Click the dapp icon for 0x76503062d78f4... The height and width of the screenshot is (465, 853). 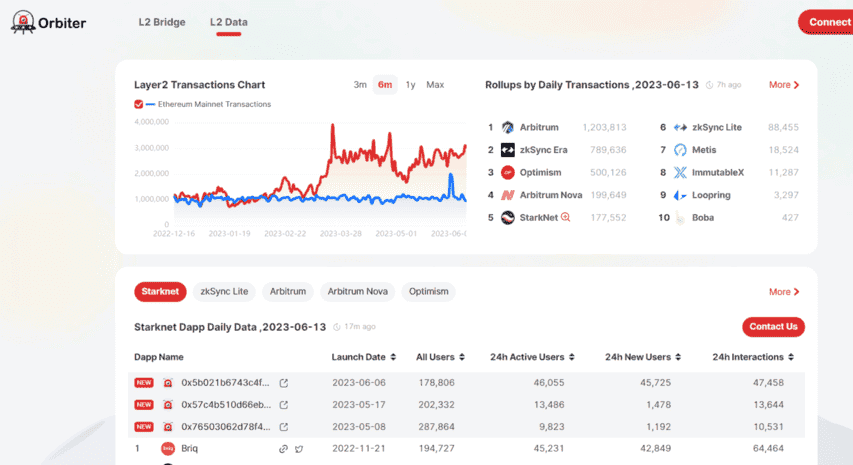[x=168, y=427]
